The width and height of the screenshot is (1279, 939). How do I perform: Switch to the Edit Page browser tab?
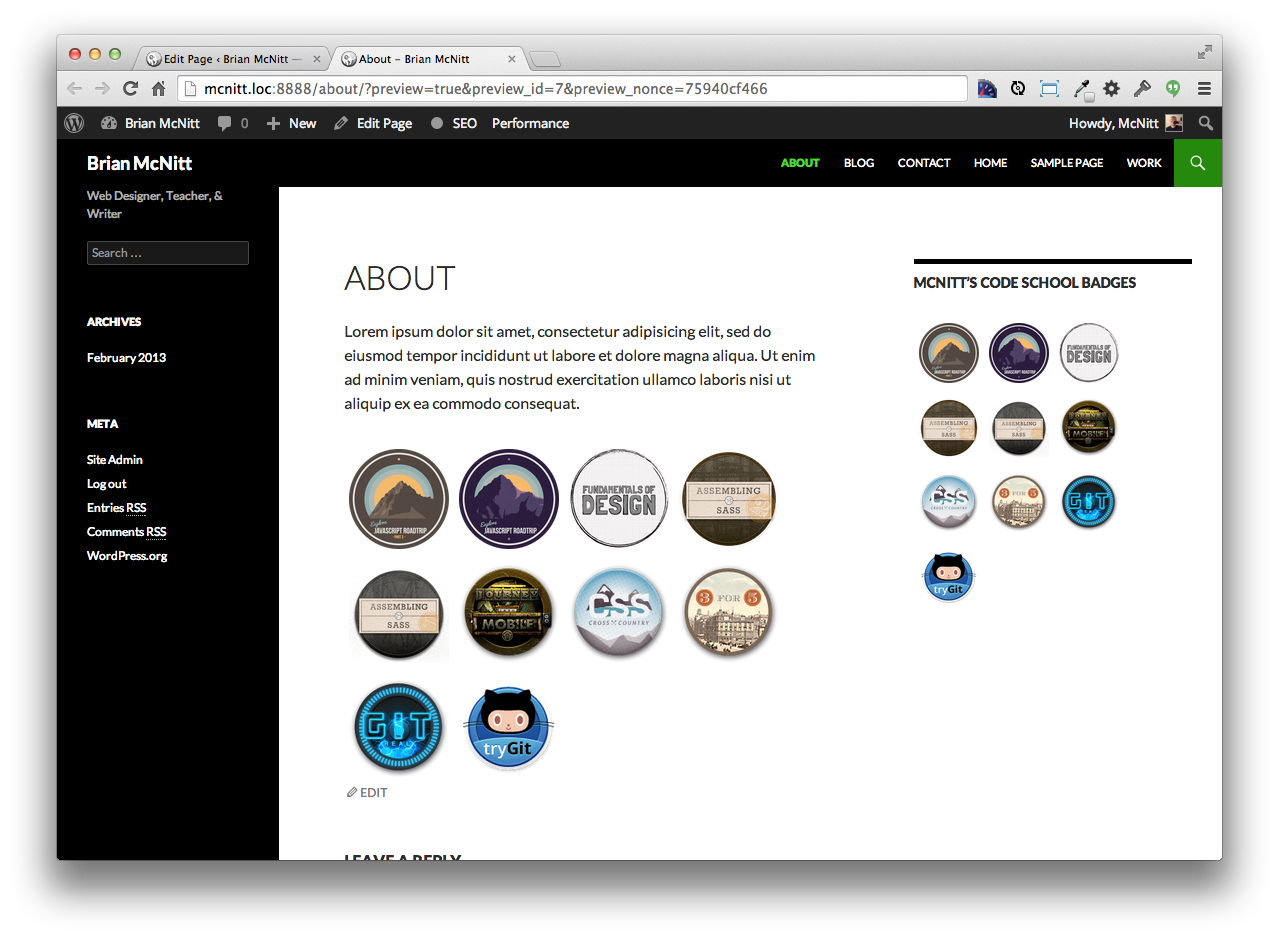click(x=232, y=59)
